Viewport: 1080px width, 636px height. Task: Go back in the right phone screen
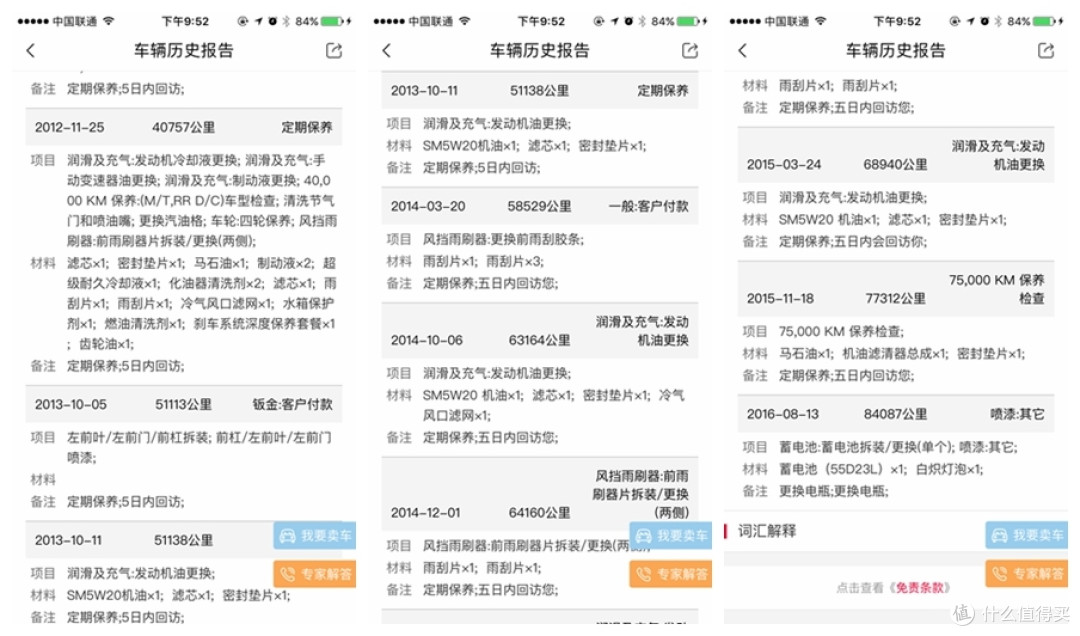[742, 50]
